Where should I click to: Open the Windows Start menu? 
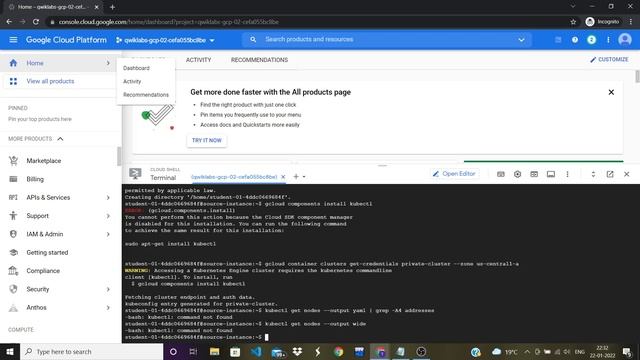click(10, 351)
